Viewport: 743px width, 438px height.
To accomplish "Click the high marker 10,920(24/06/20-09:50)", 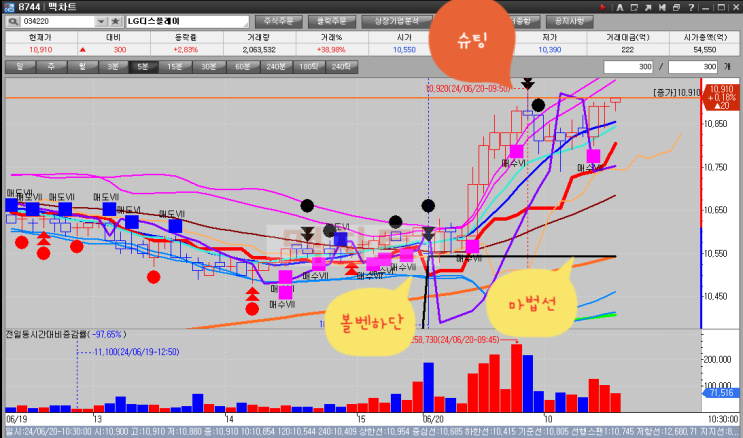I will coord(468,89).
